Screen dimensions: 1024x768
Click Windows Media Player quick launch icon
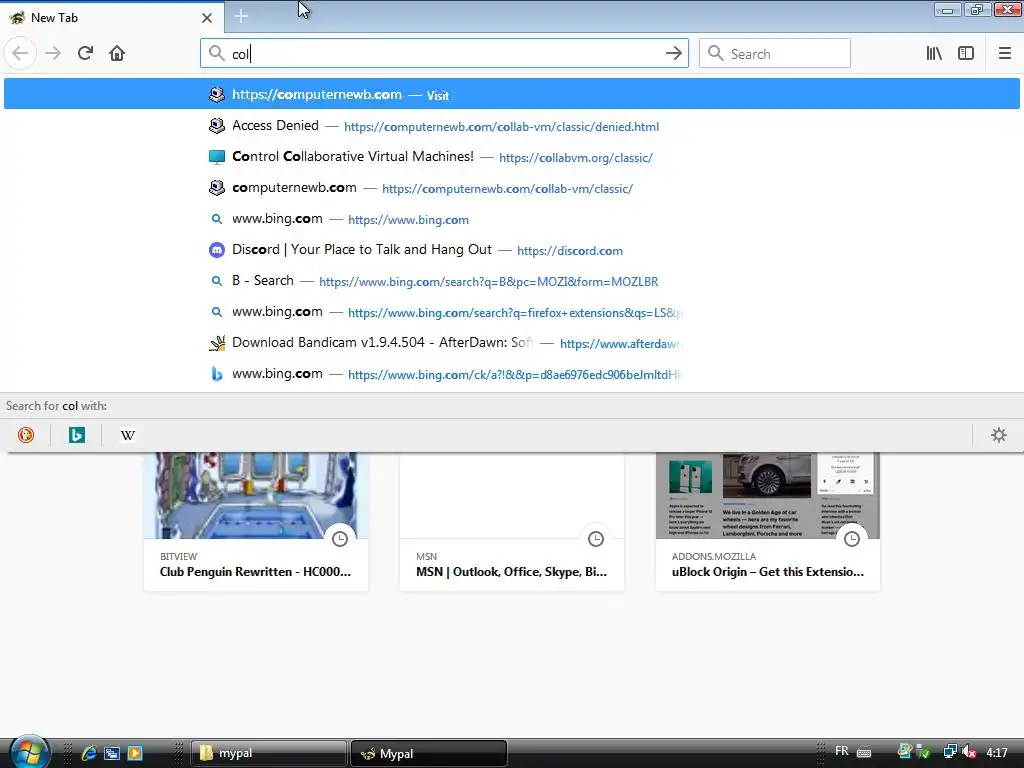click(x=135, y=753)
